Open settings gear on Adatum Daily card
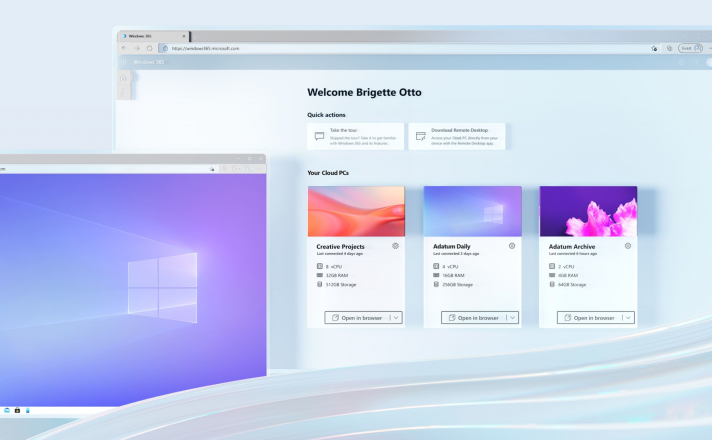Screen dimensions: 712x440 tap(512, 246)
